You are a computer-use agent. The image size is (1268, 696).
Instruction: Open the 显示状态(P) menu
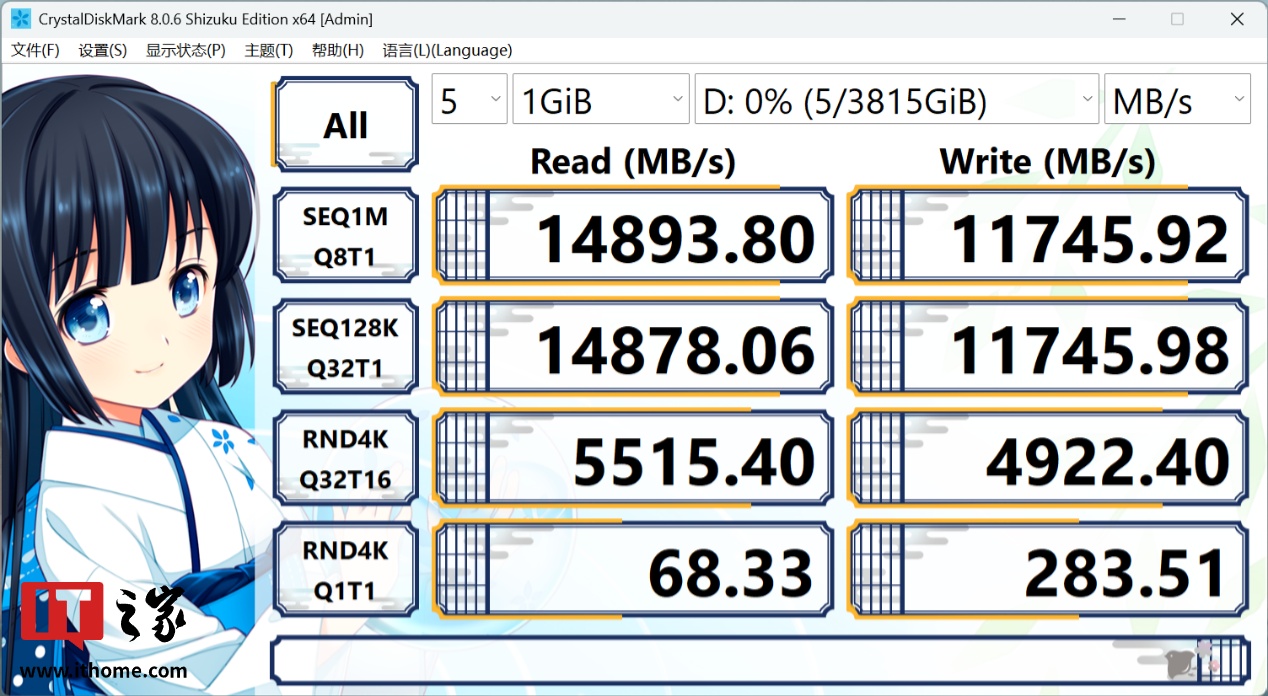pos(186,50)
